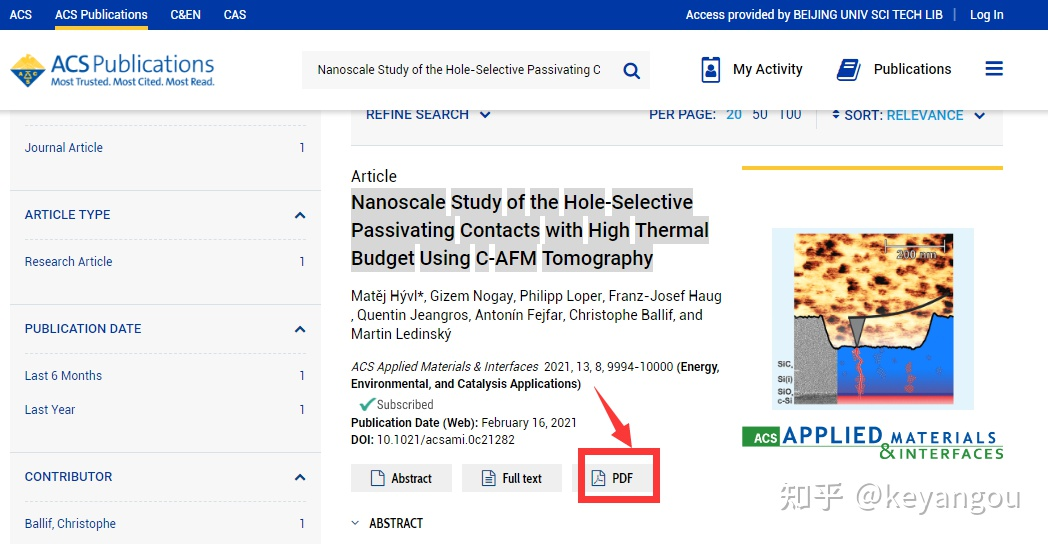Set results per page to 50

coord(760,114)
